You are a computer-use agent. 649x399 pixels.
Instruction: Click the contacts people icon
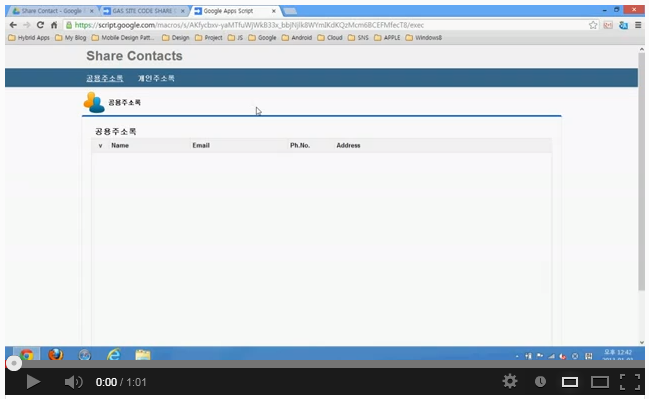(94, 102)
